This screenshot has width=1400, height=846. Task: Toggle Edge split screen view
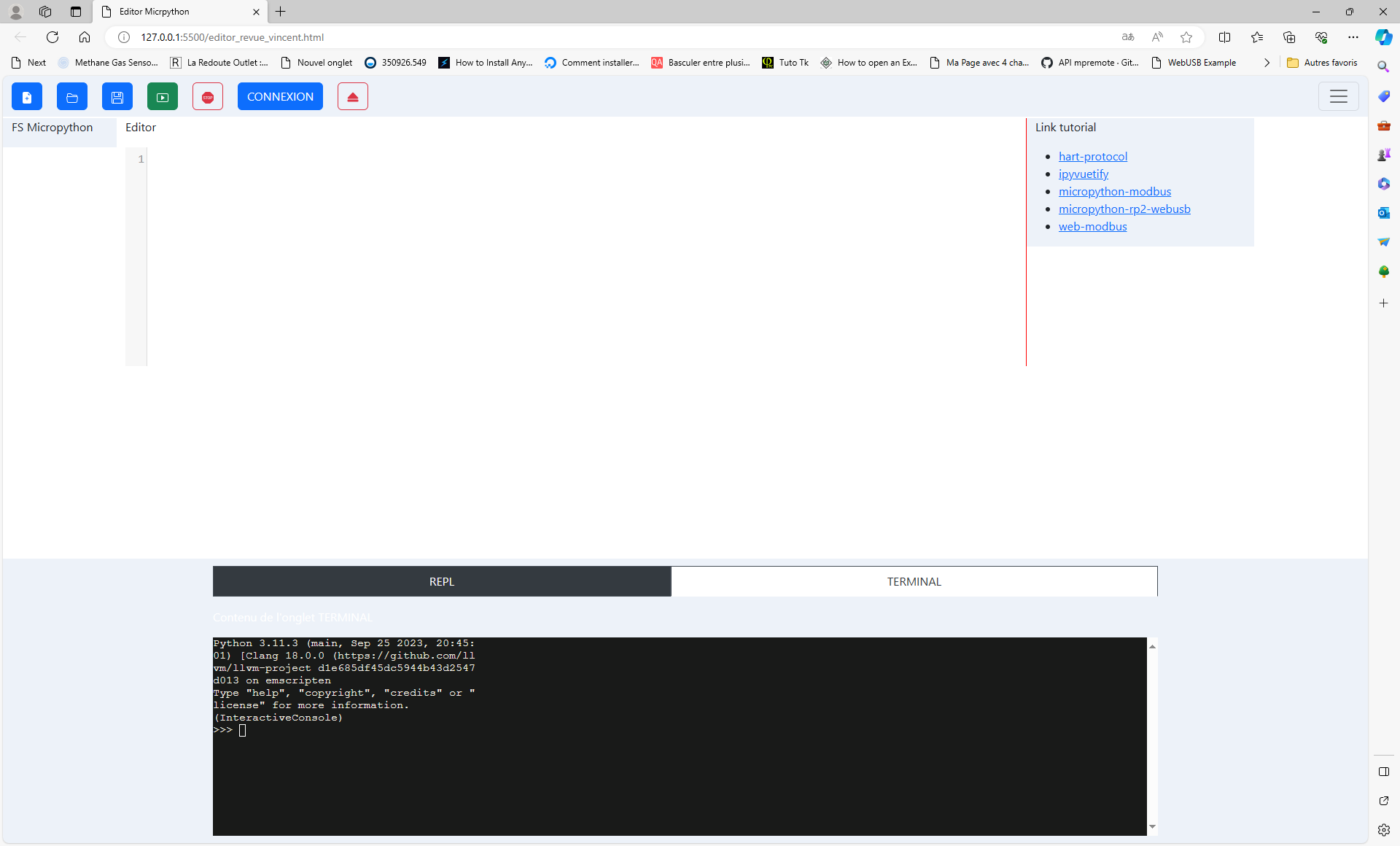click(1224, 37)
